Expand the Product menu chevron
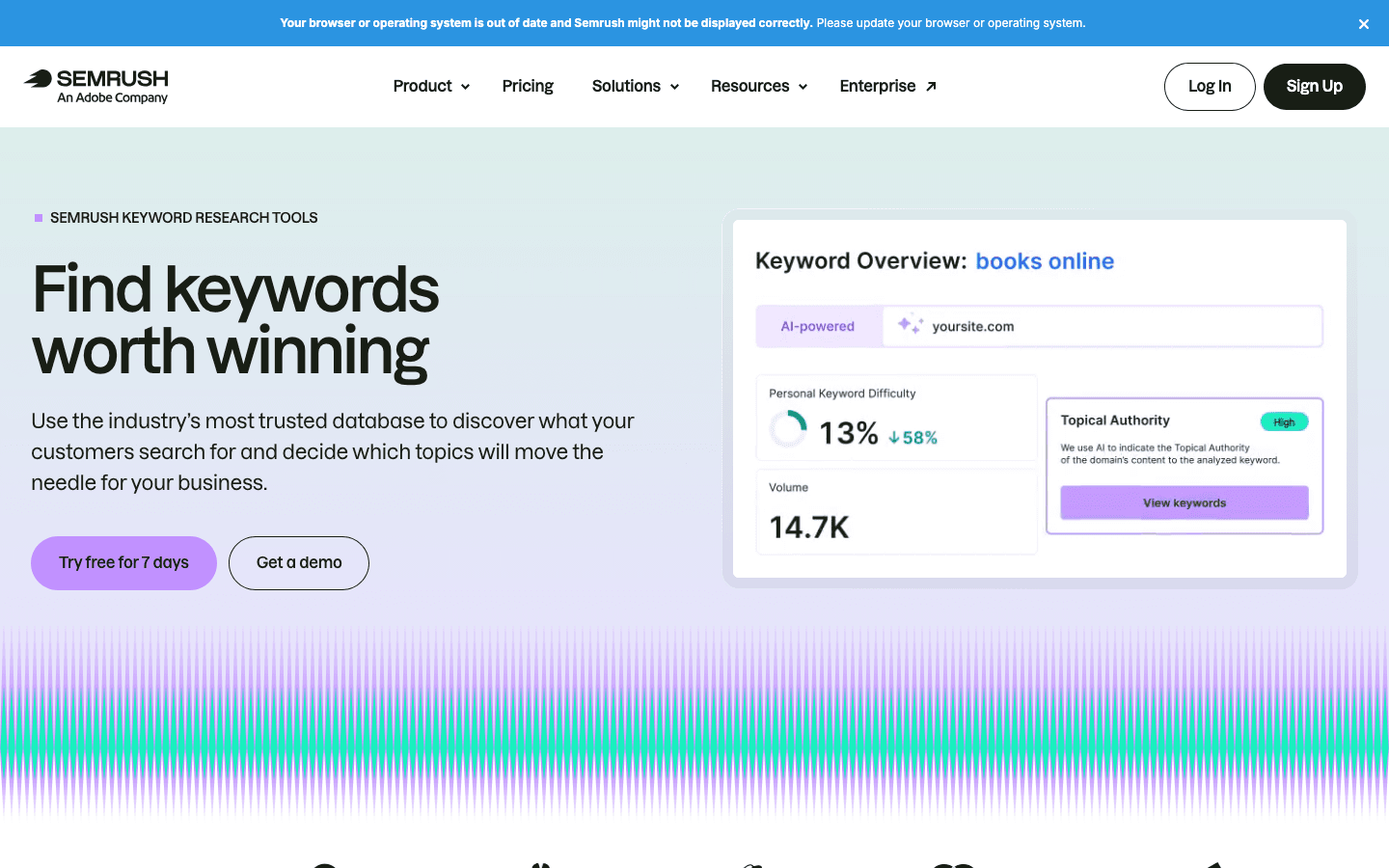Viewport: 1389px width, 868px height. pyautogui.click(x=465, y=87)
